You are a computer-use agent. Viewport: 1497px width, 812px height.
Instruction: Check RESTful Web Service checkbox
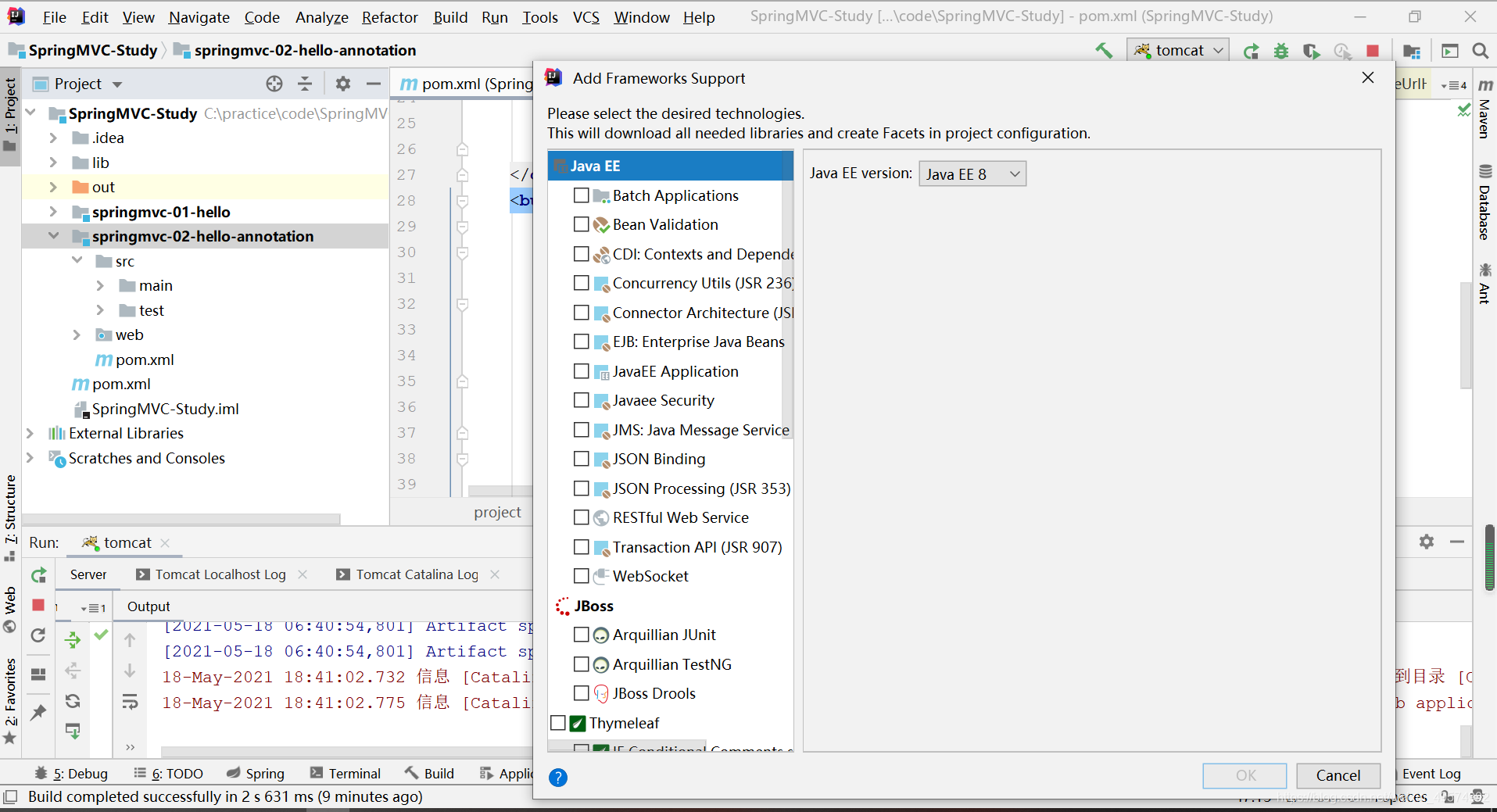click(x=582, y=517)
